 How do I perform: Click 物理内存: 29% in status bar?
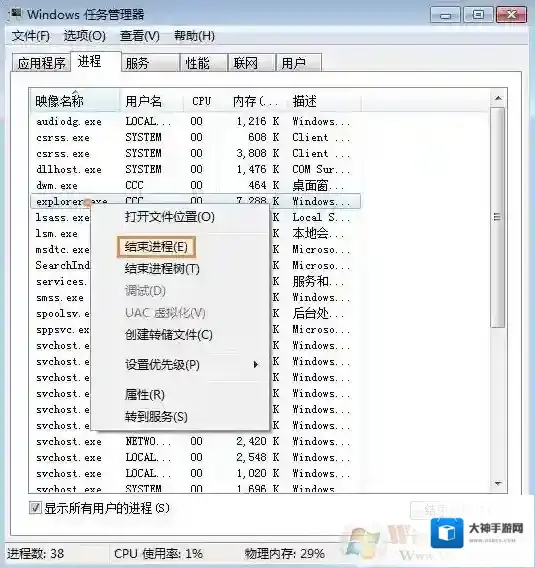coord(285,554)
